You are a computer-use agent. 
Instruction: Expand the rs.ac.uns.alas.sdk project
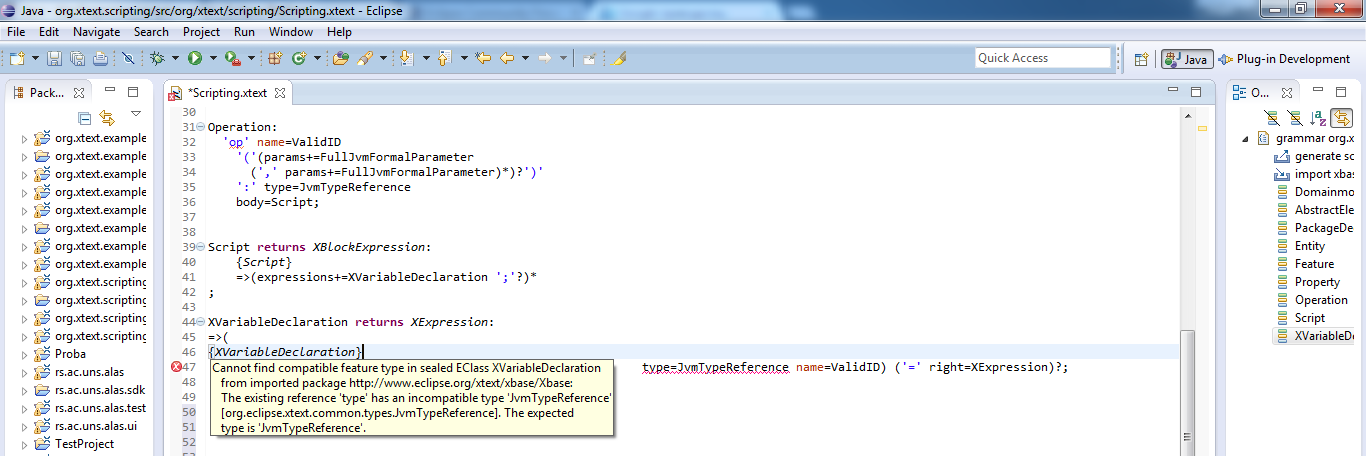click(x=25, y=390)
